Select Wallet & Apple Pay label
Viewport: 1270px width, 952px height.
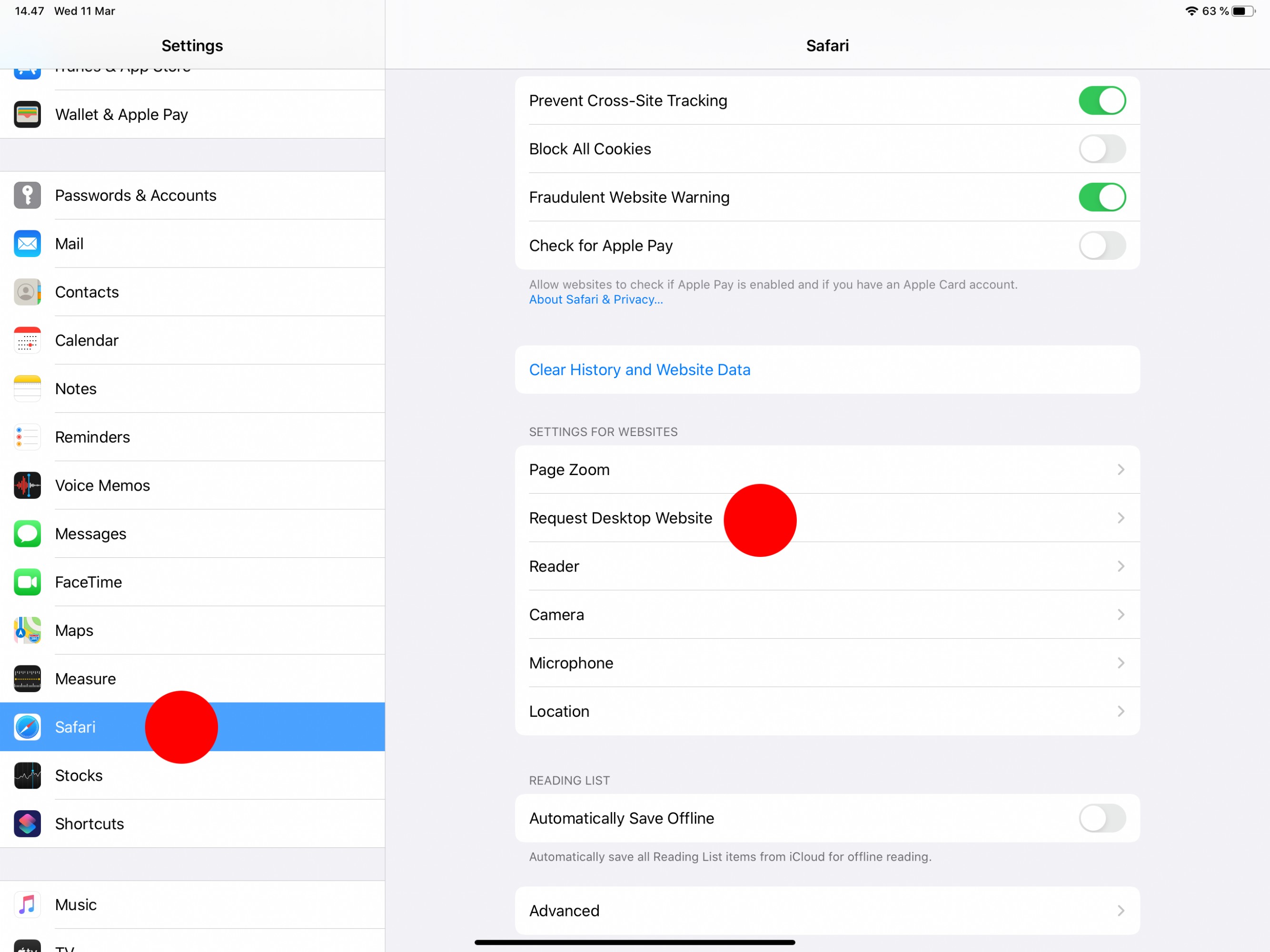(121, 114)
